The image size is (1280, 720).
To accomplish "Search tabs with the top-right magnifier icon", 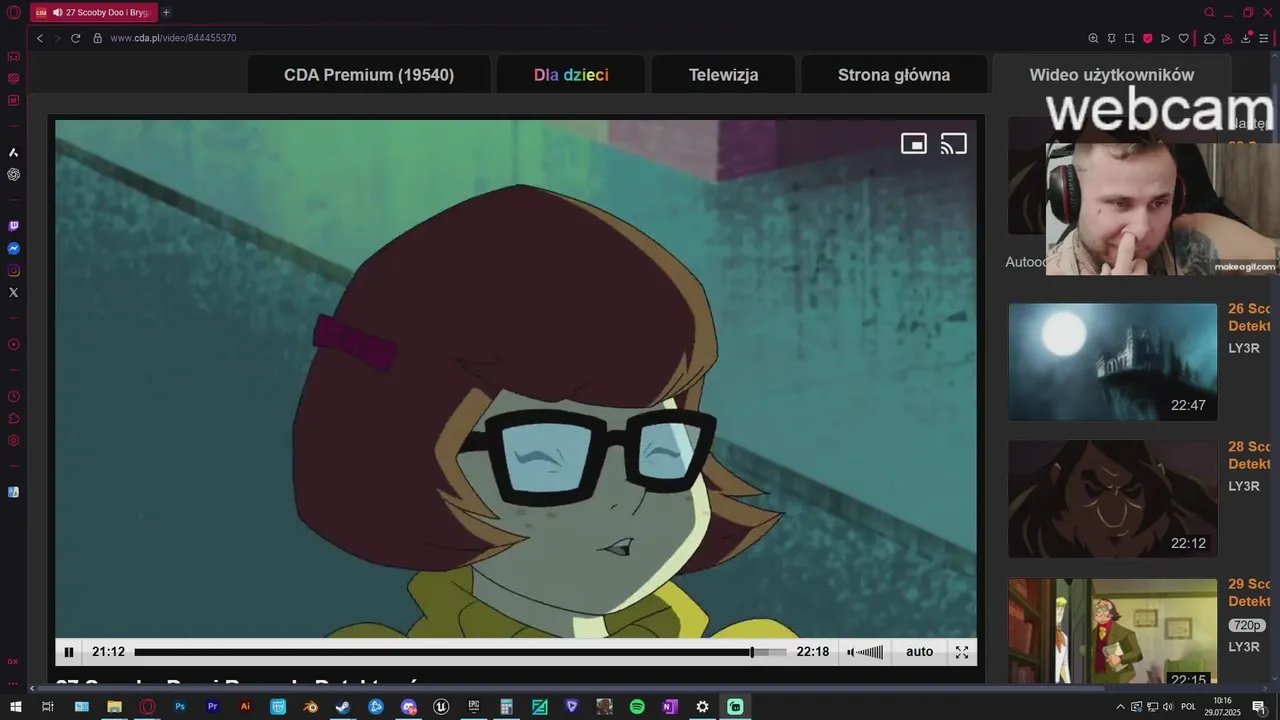I will point(1209,12).
